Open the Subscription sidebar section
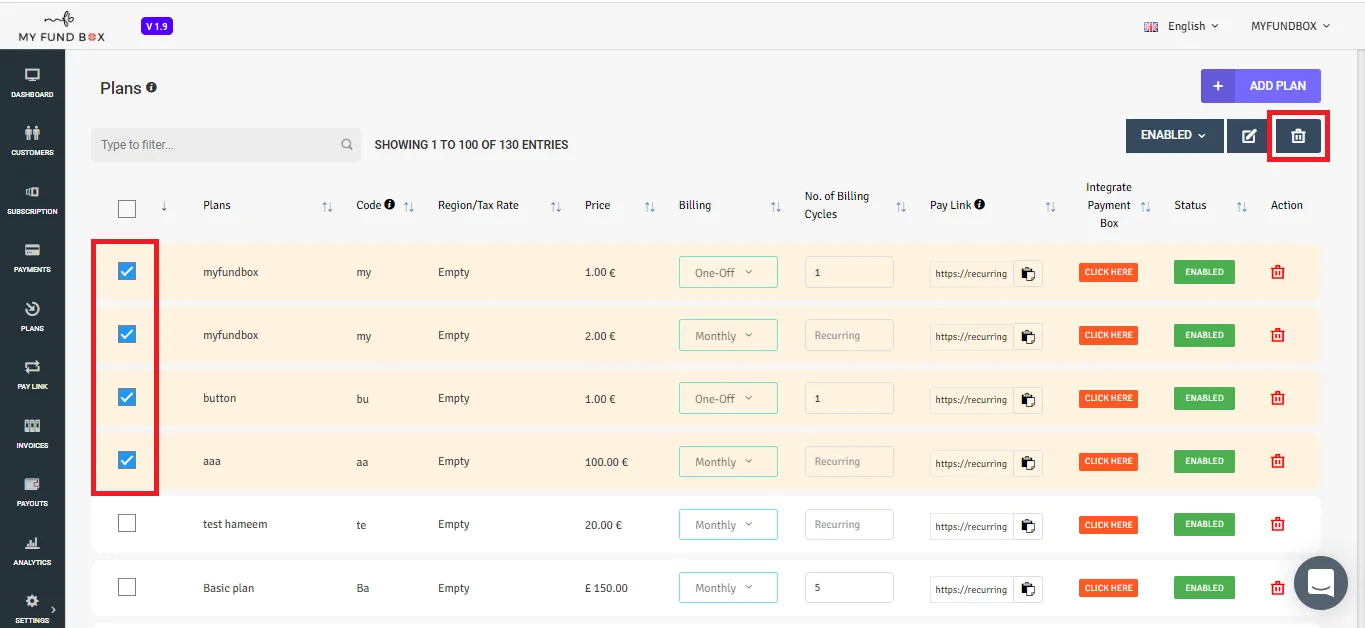Image resolution: width=1365 pixels, height=628 pixels. click(32, 200)
